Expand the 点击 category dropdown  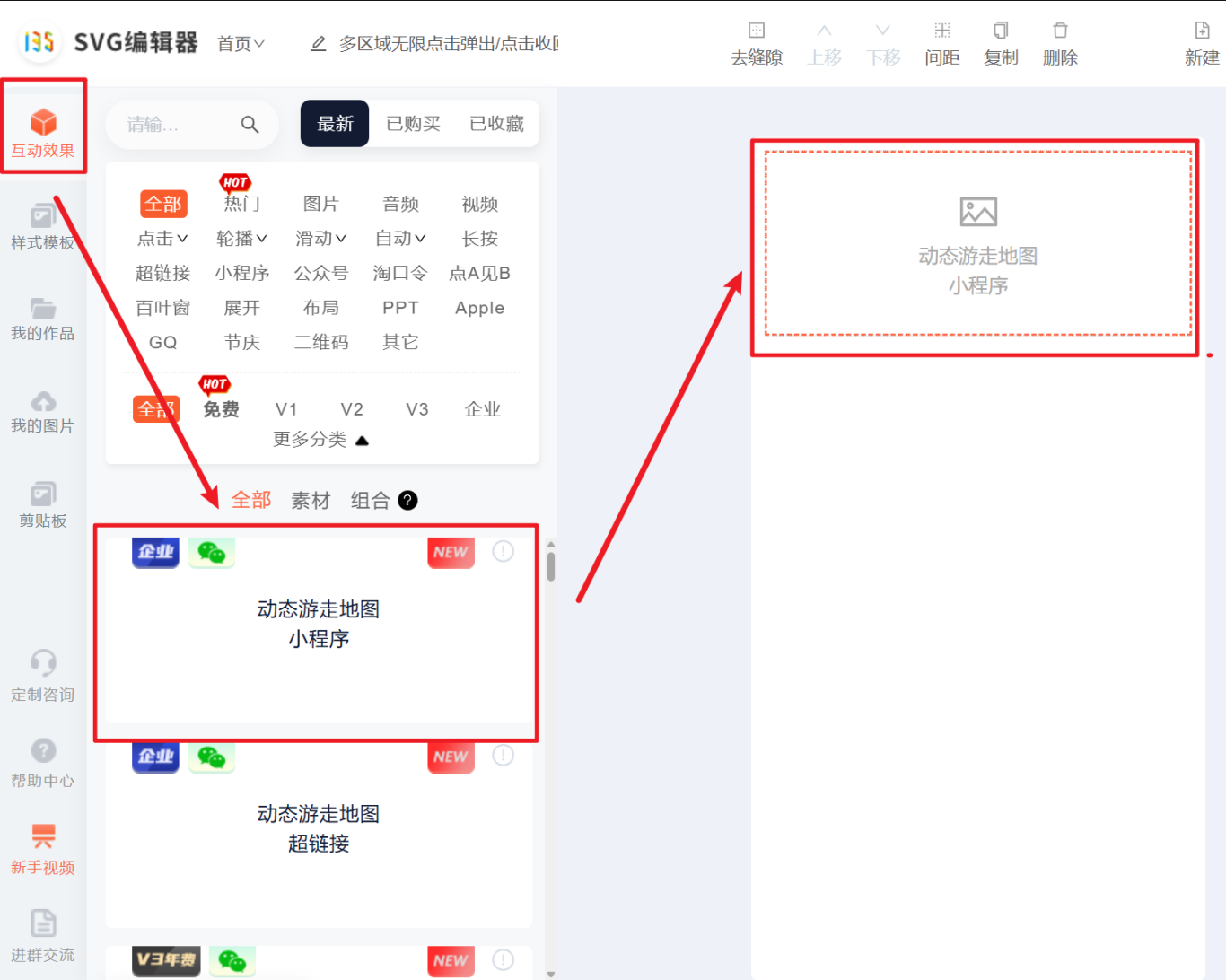pos(162,239)
